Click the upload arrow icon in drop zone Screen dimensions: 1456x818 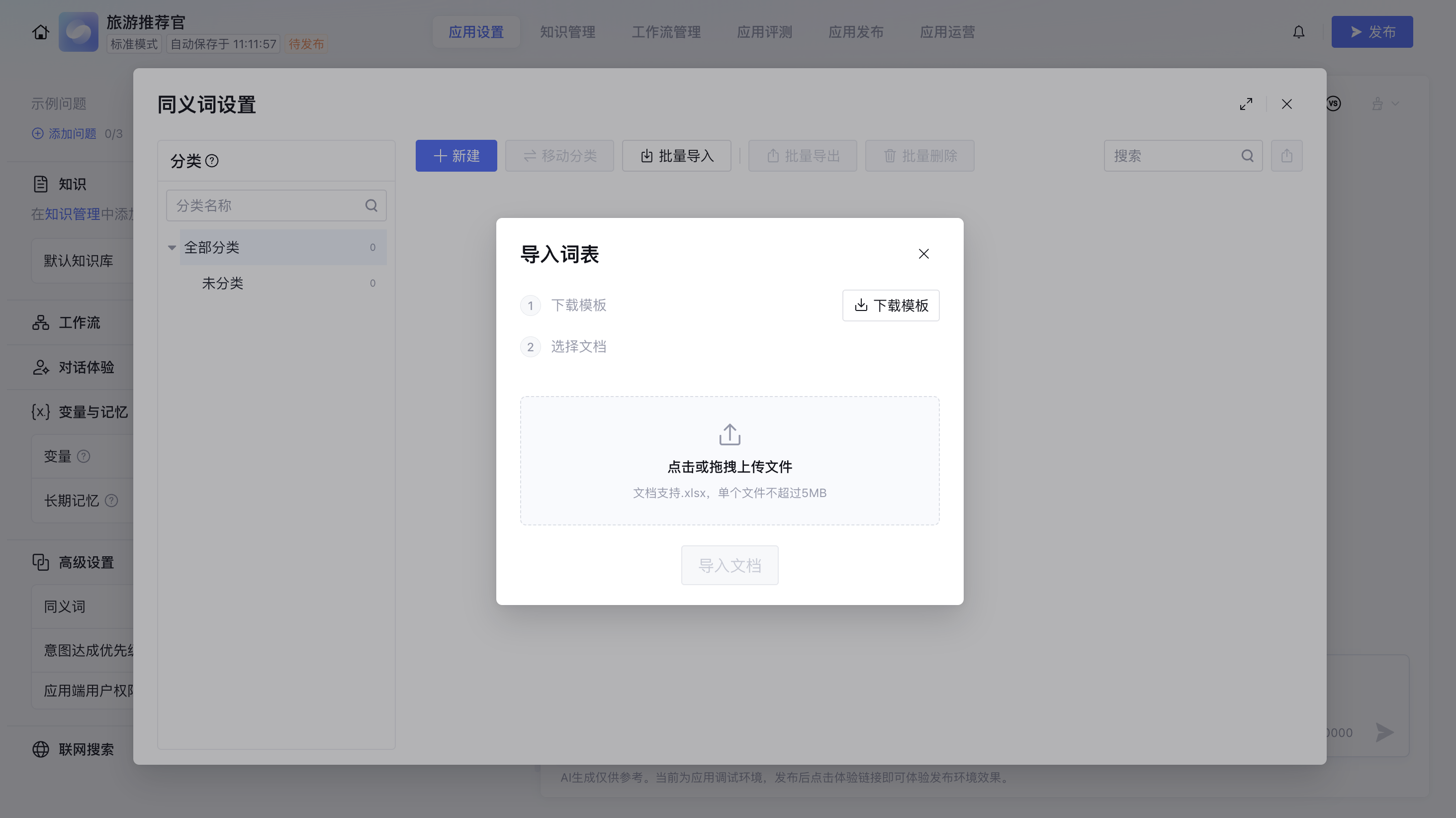coord(729,434)
